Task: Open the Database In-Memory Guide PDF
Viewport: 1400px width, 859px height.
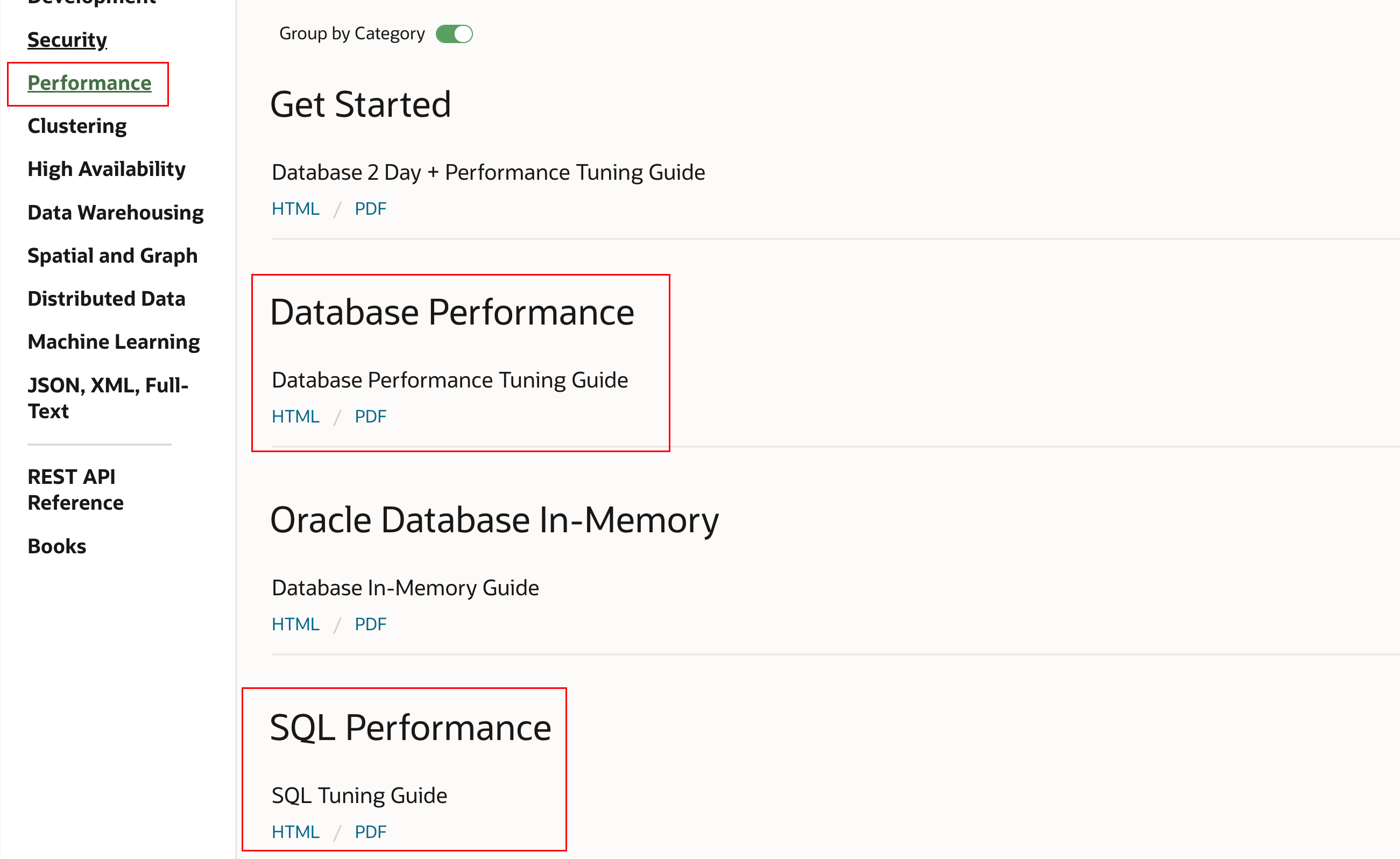Action: tap(370, 624)
